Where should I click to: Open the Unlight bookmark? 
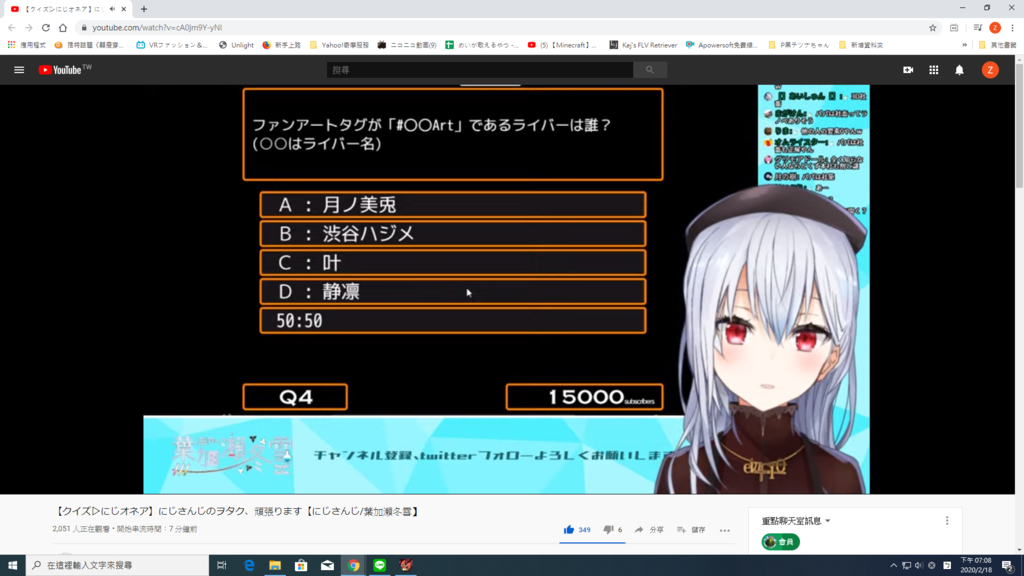(x=236, y=45)
